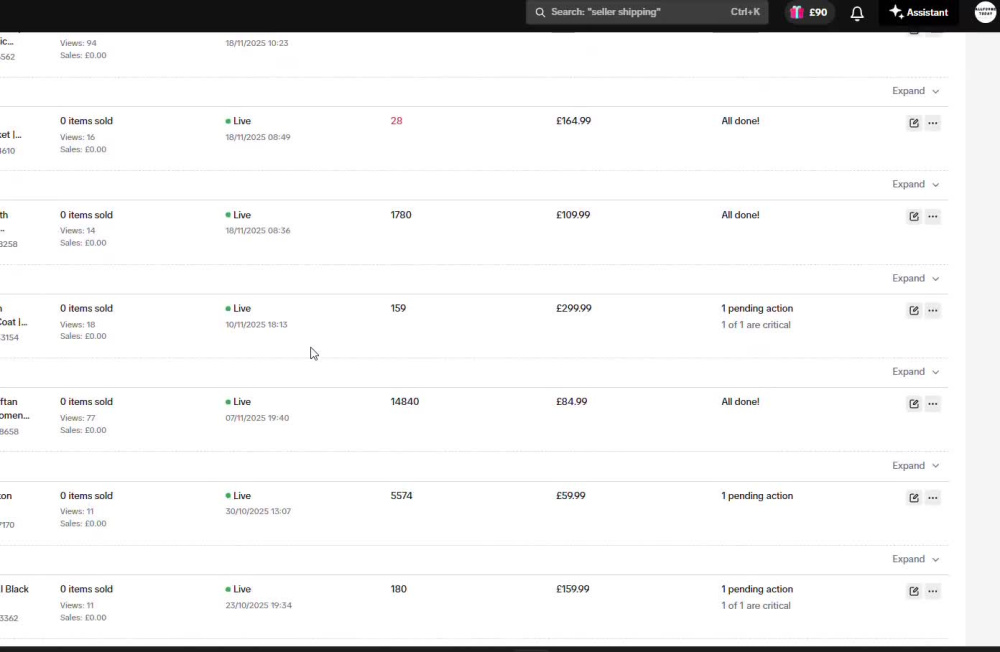Click the "1 pending action" for £299.99 listing
The width and height of the screenshot is (1000, 652).
(757, 308)
